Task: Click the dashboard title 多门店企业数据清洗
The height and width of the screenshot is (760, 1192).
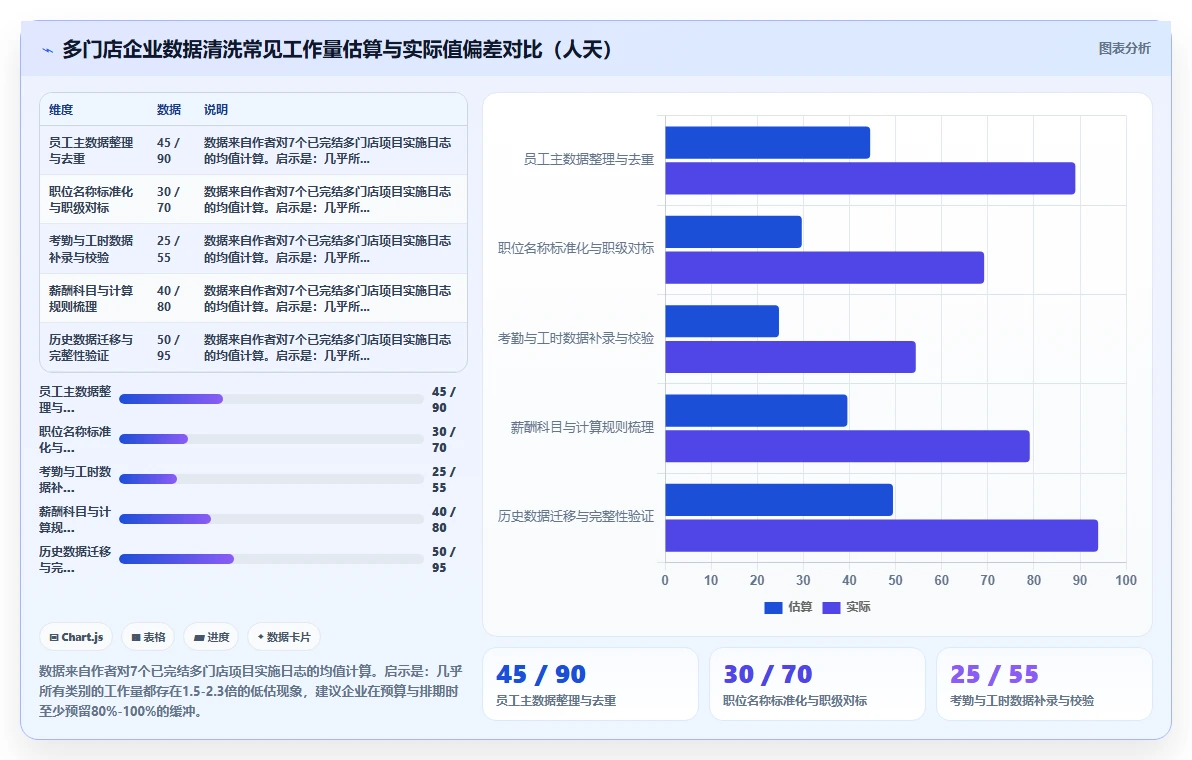Action: [337, 50]
